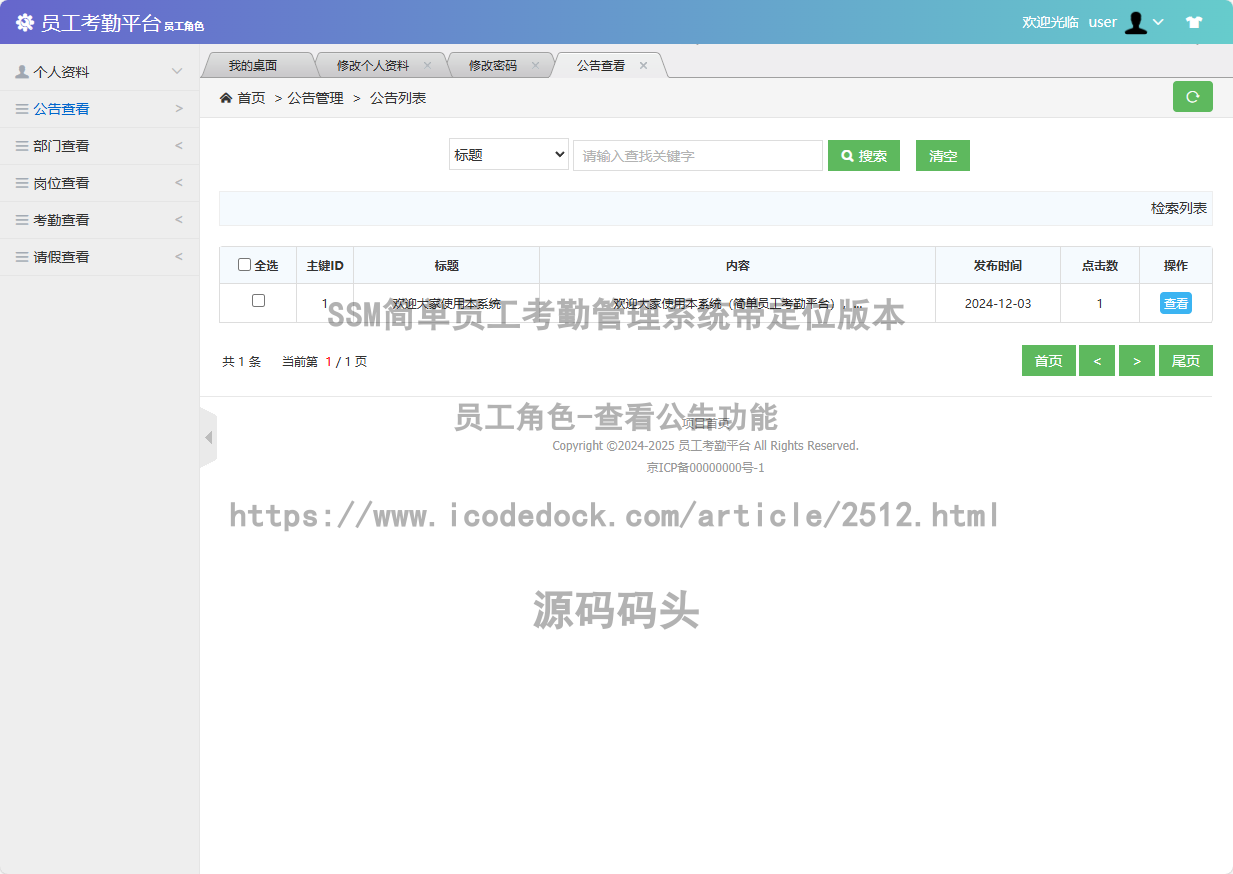Open the 个人资料 sidebar menu
Screen dimensions: 1233x874
pos(99,72)
